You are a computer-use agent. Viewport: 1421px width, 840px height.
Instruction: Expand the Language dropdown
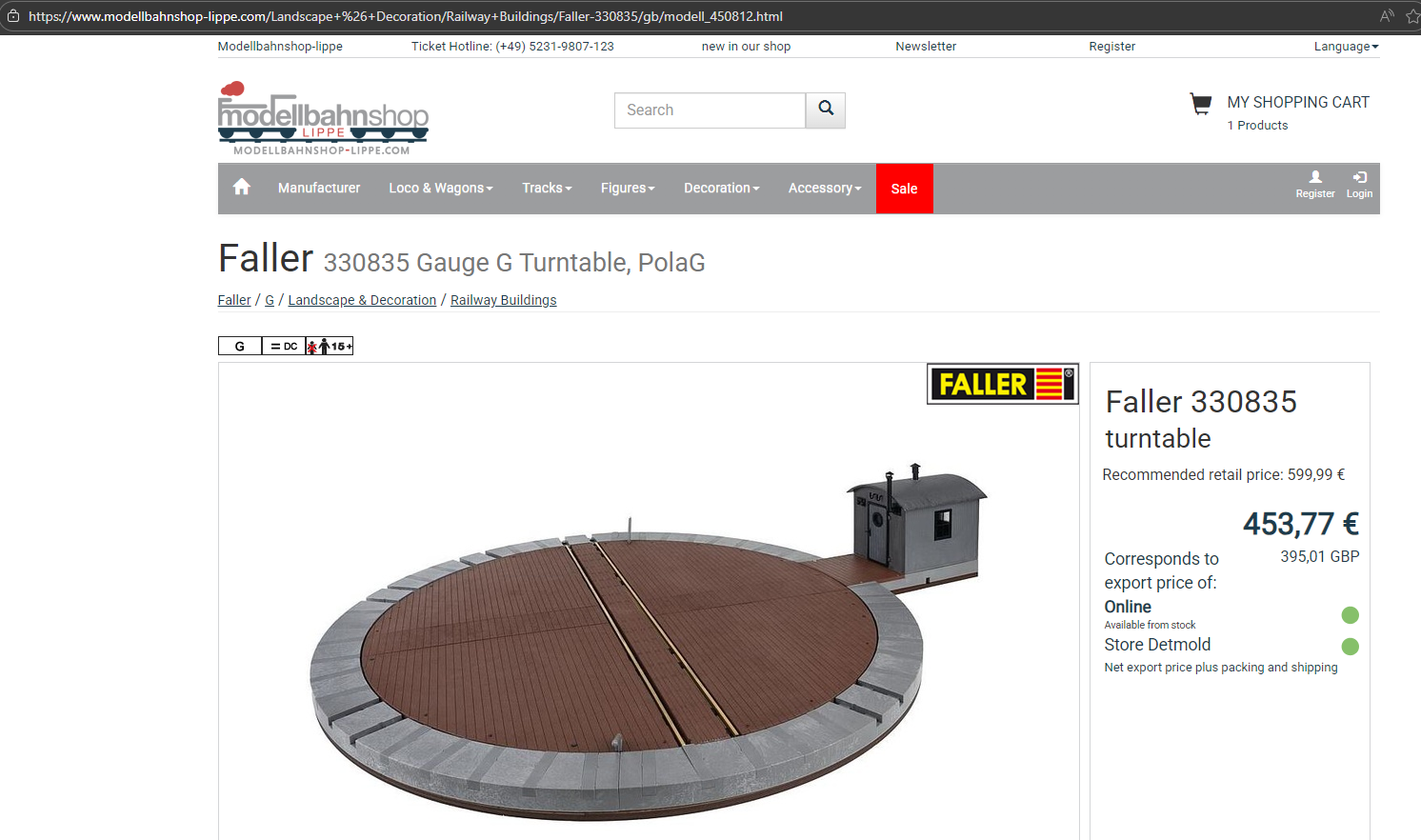coord(1346,47)
